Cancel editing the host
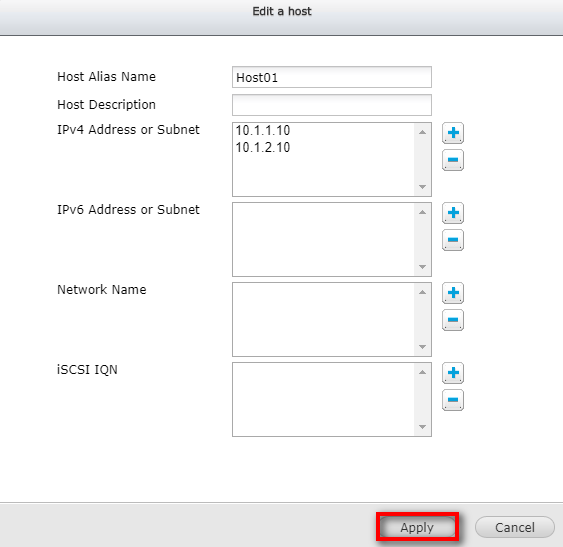The image size is (563, 547). [515, 527]
